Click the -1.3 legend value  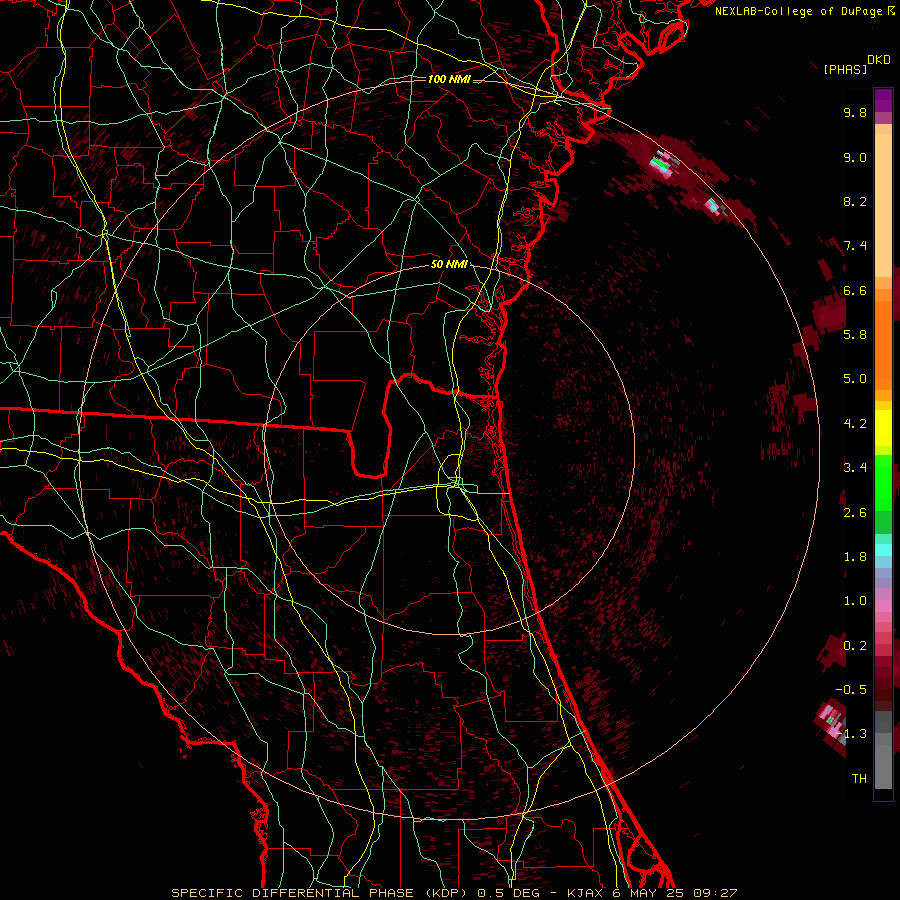(x=851, y=734)
